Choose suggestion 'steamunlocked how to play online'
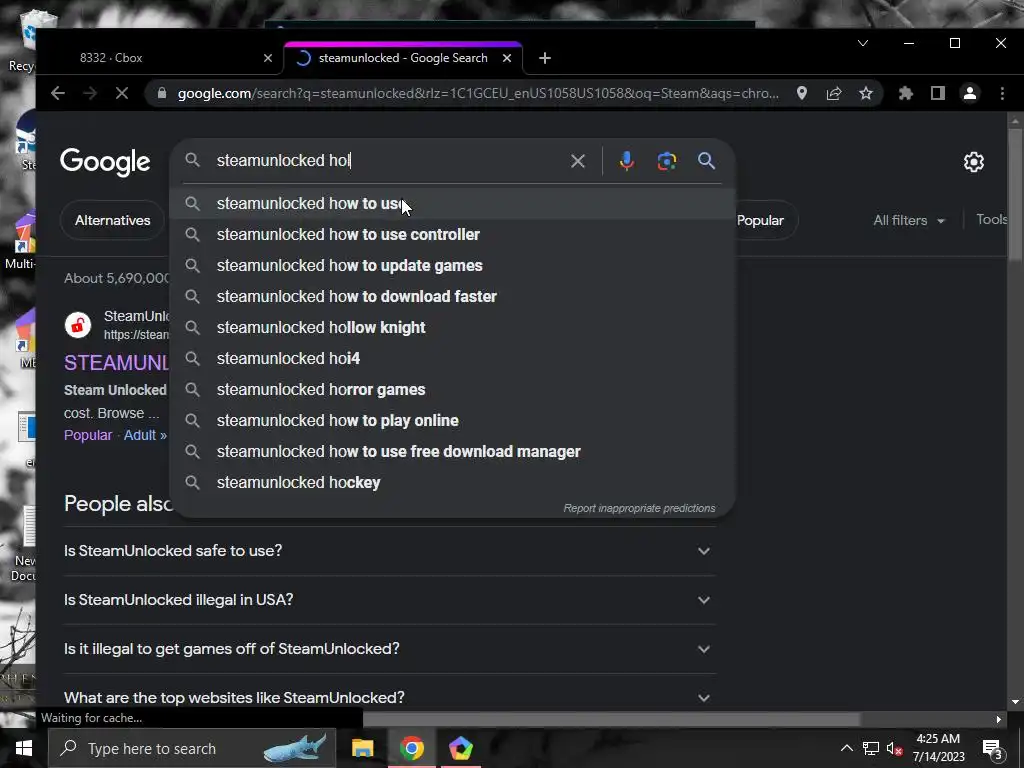Screen dimensions: 1024x768 [x=452, y=421]
